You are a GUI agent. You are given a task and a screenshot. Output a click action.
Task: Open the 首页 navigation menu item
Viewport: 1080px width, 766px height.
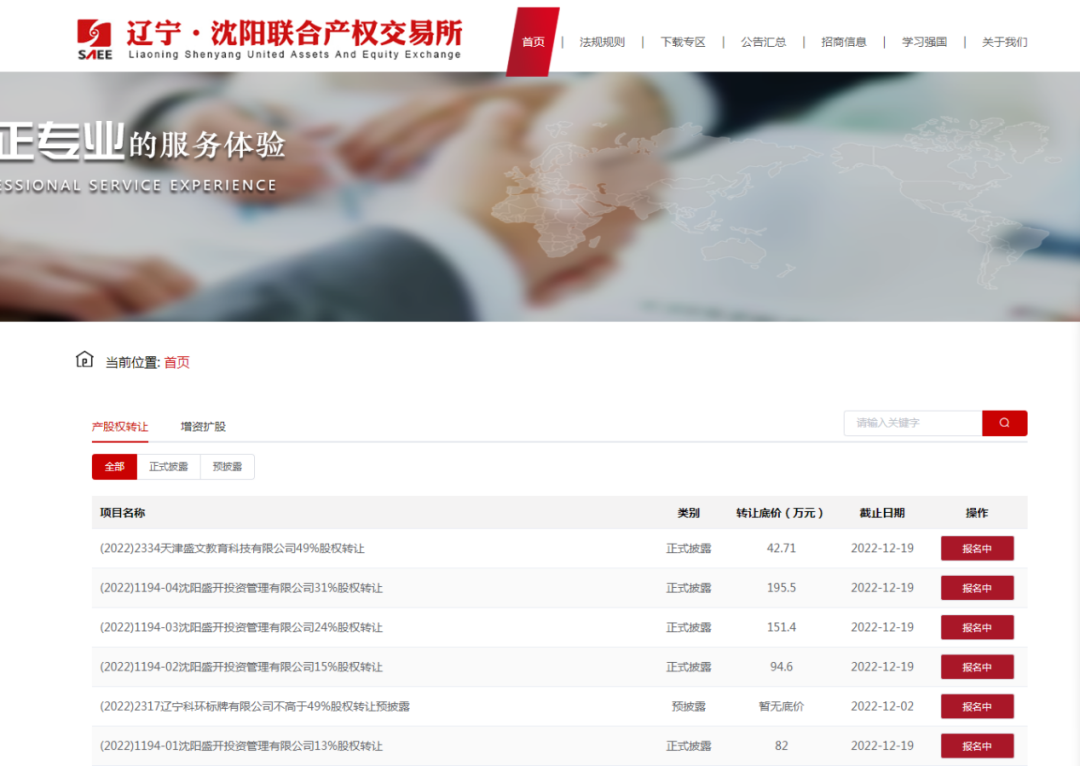click(x=533, y=42)
